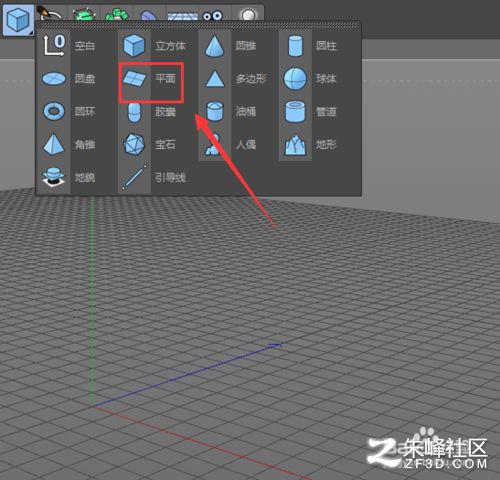
Task: Create a Cone (圆锥) primitive
Action: 214,46
